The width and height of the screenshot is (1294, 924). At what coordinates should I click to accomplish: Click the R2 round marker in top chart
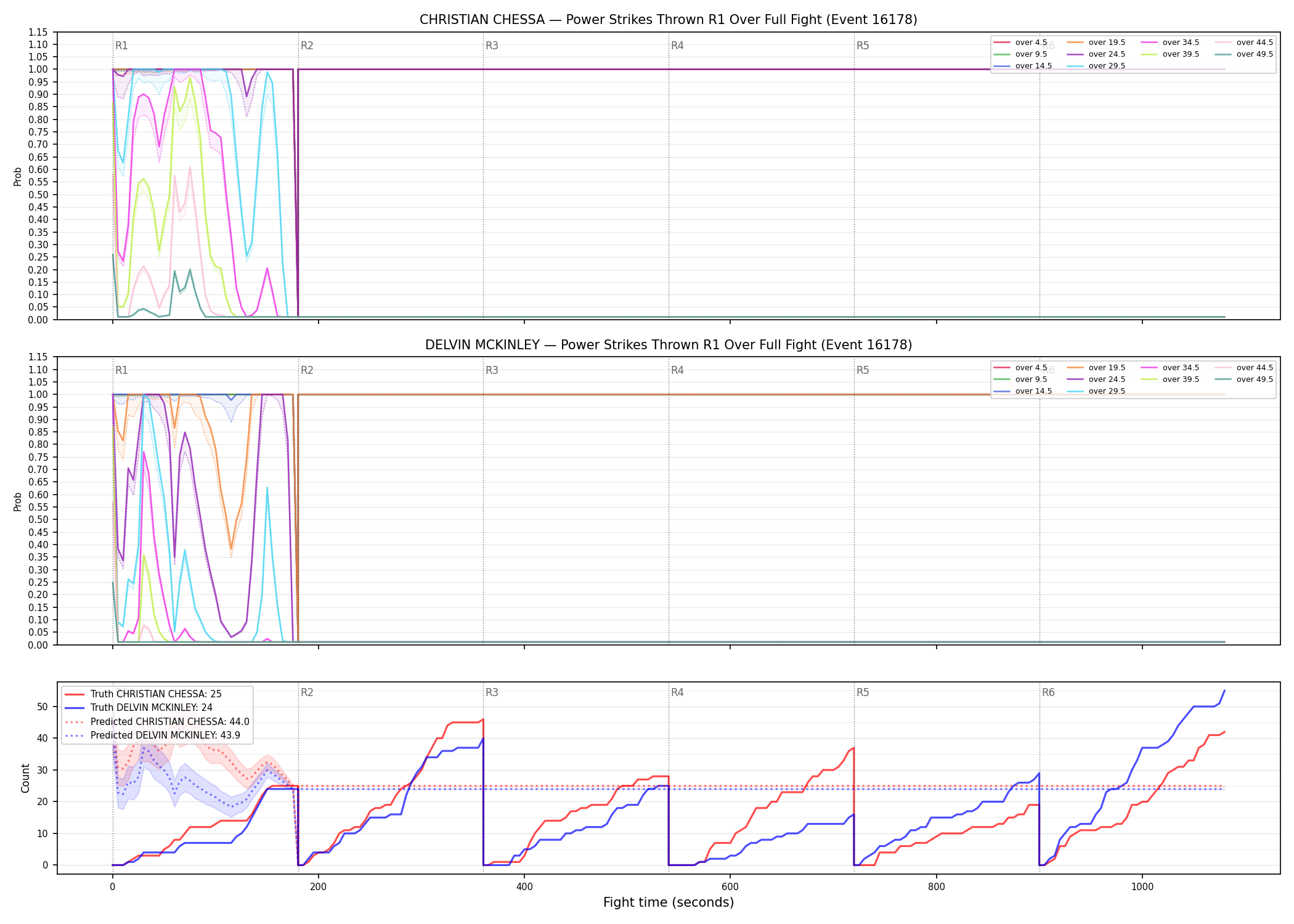coord(307,46)
